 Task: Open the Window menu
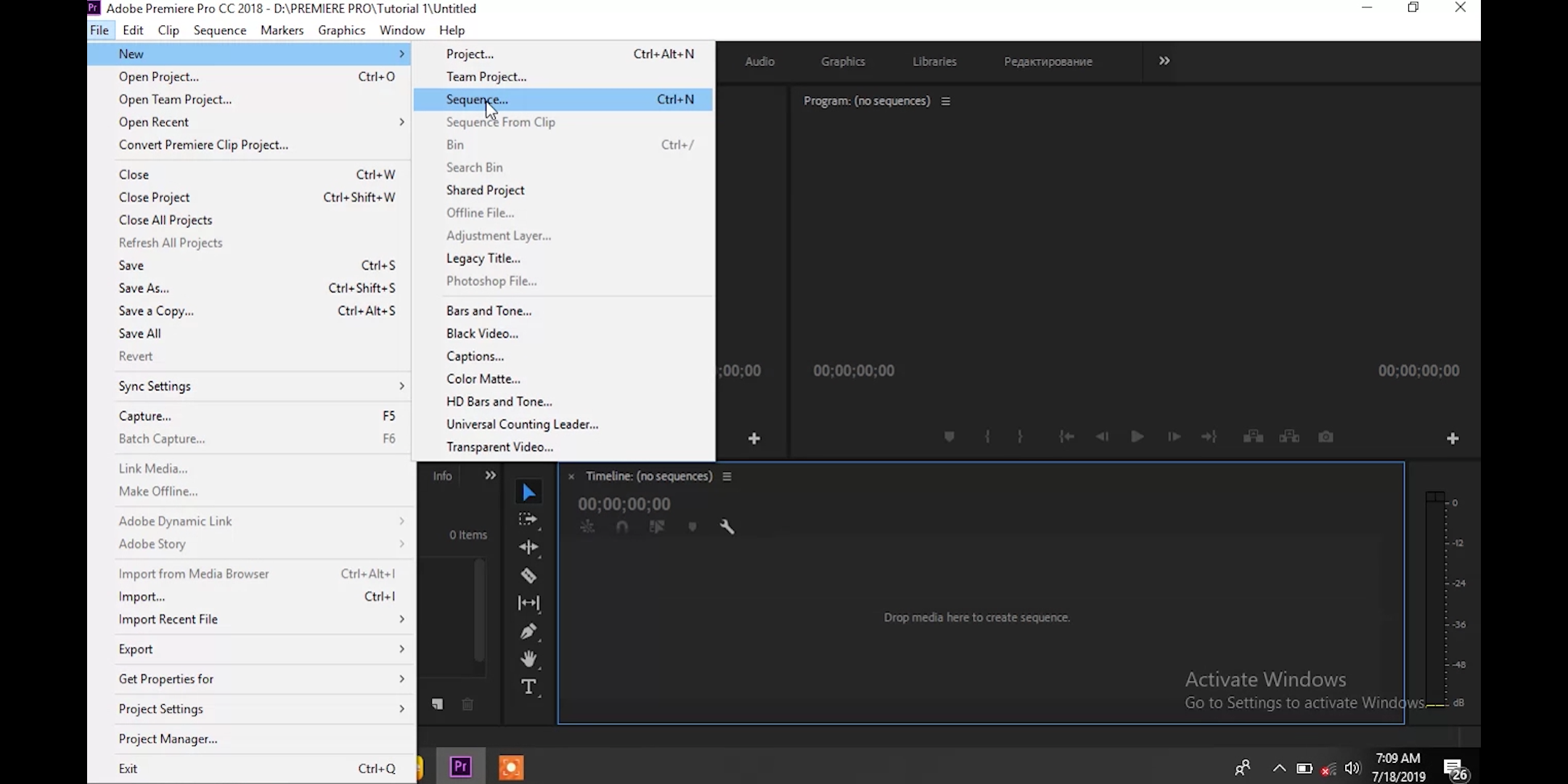tap(402, 30)
